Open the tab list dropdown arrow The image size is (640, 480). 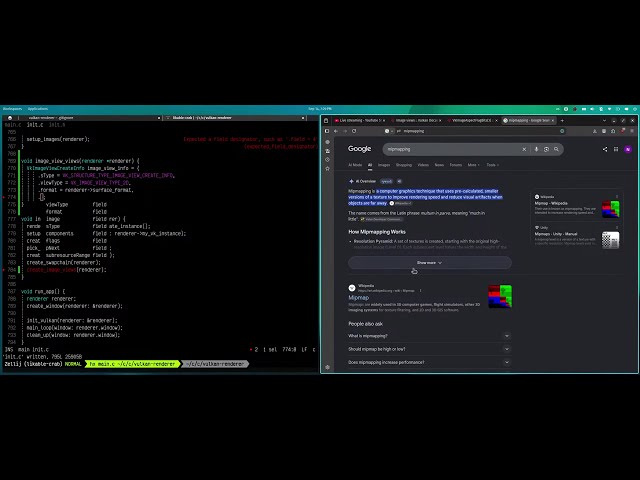604,120
